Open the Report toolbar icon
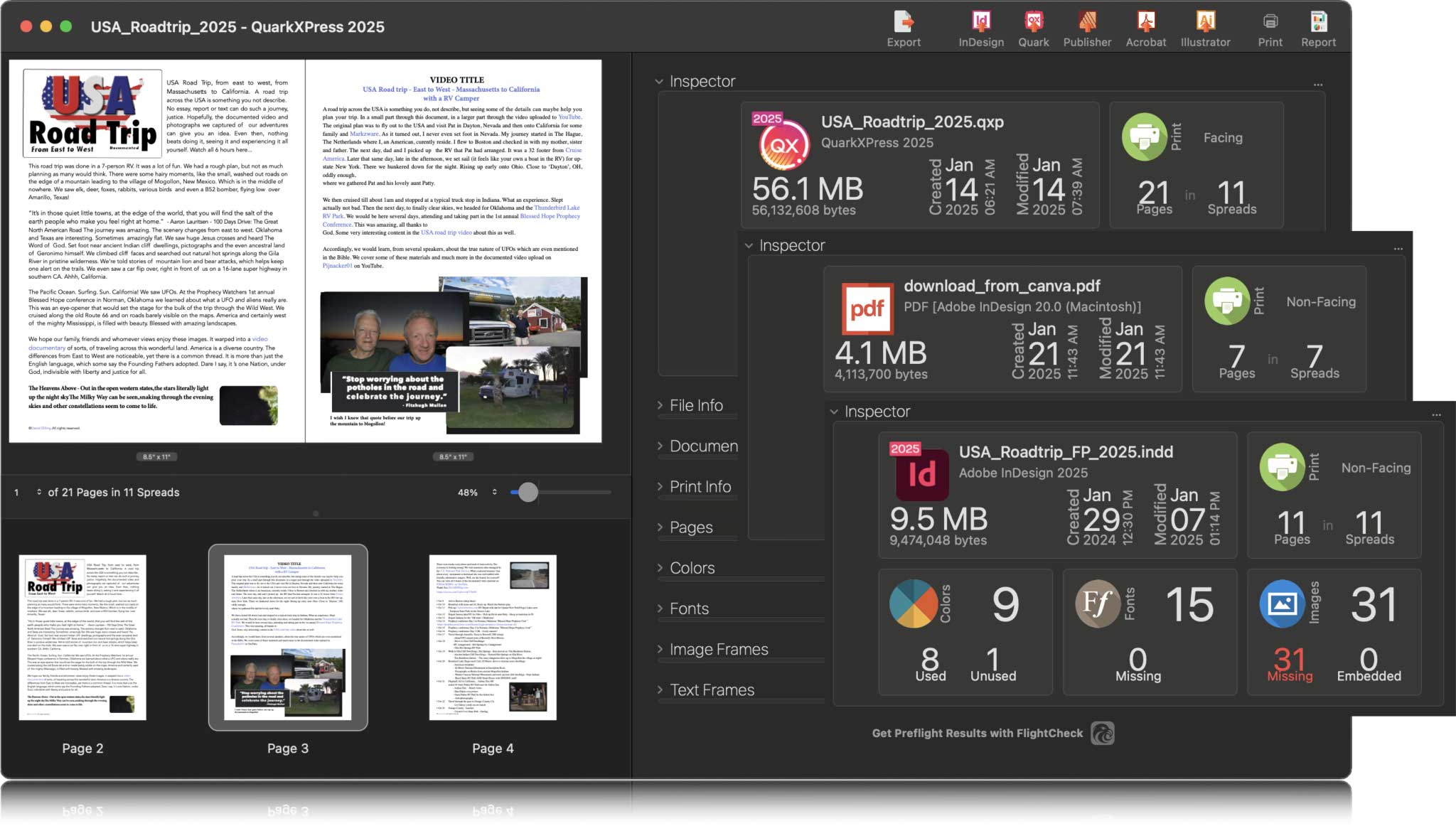Screen dimensions: 1456x826 click(x=1318, y=22)
